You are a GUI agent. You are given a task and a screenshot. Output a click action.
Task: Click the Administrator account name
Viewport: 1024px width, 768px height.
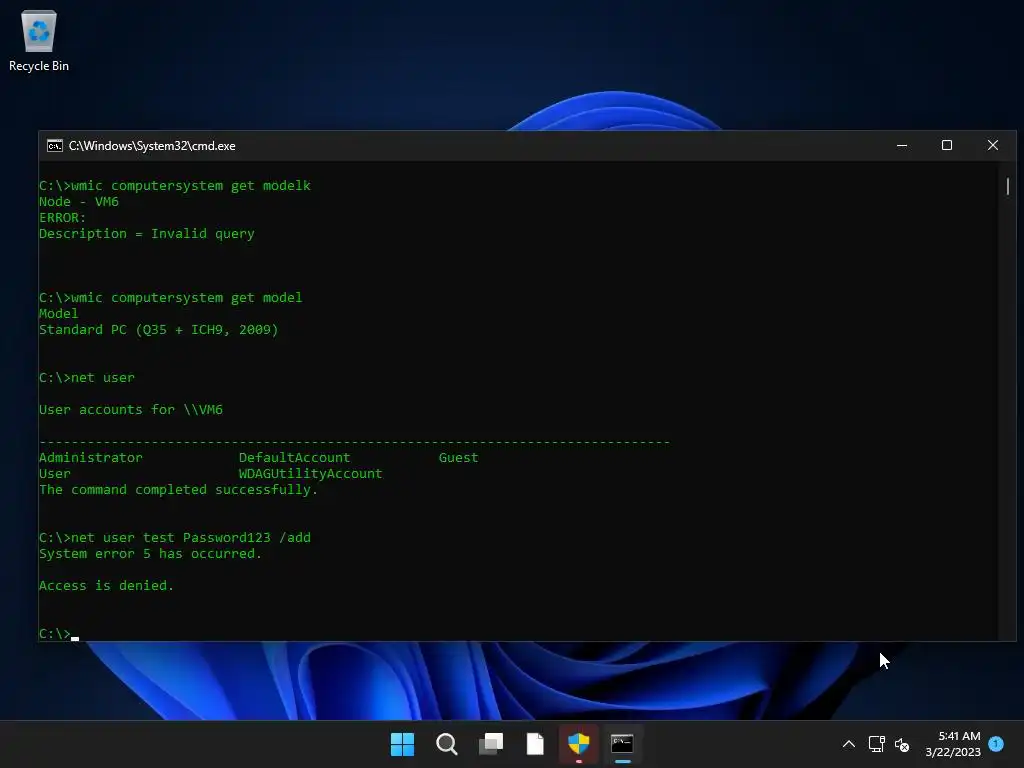click(x=91, y=458)
